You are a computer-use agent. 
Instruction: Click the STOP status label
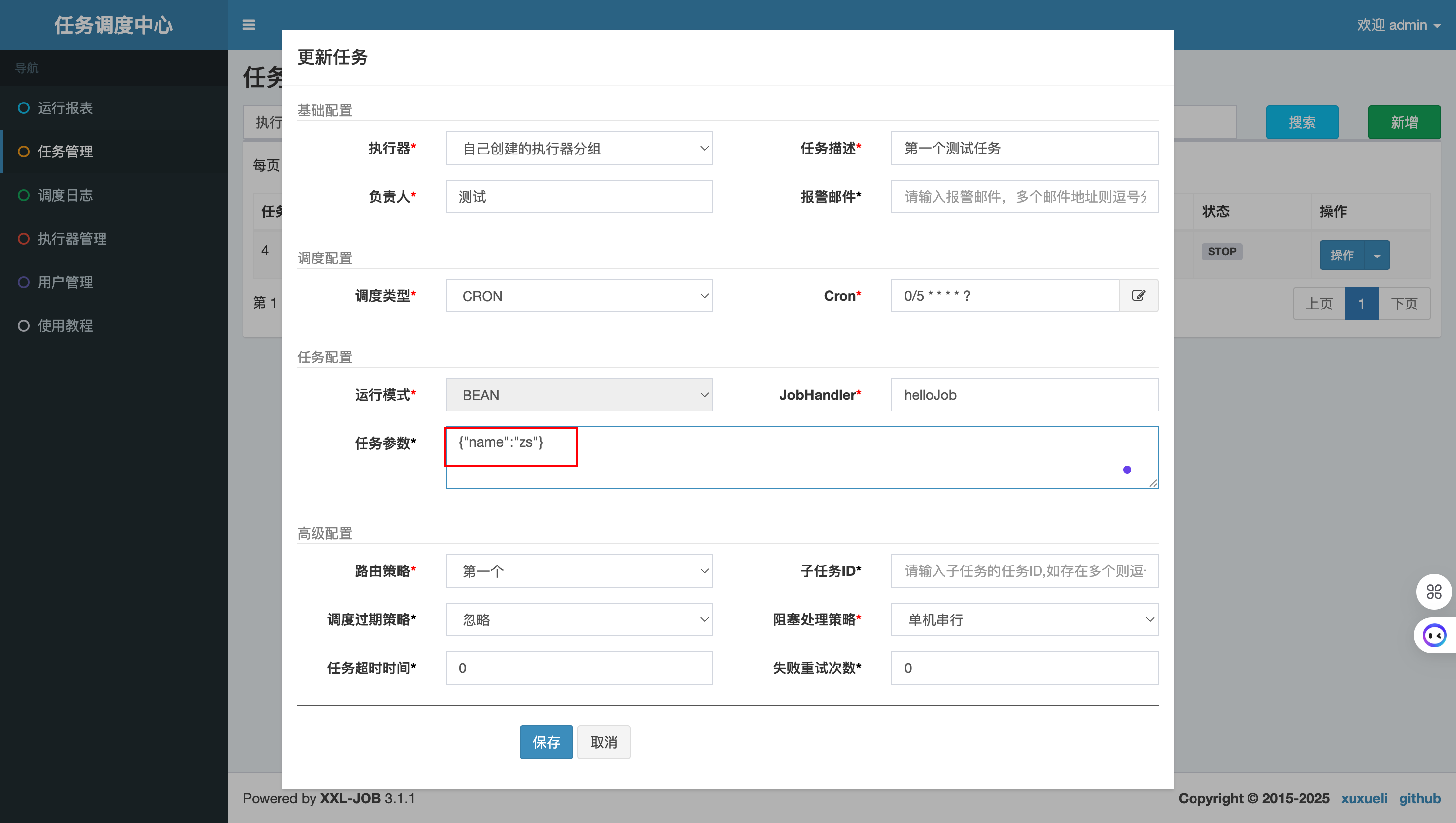[x=1221, y=252]
